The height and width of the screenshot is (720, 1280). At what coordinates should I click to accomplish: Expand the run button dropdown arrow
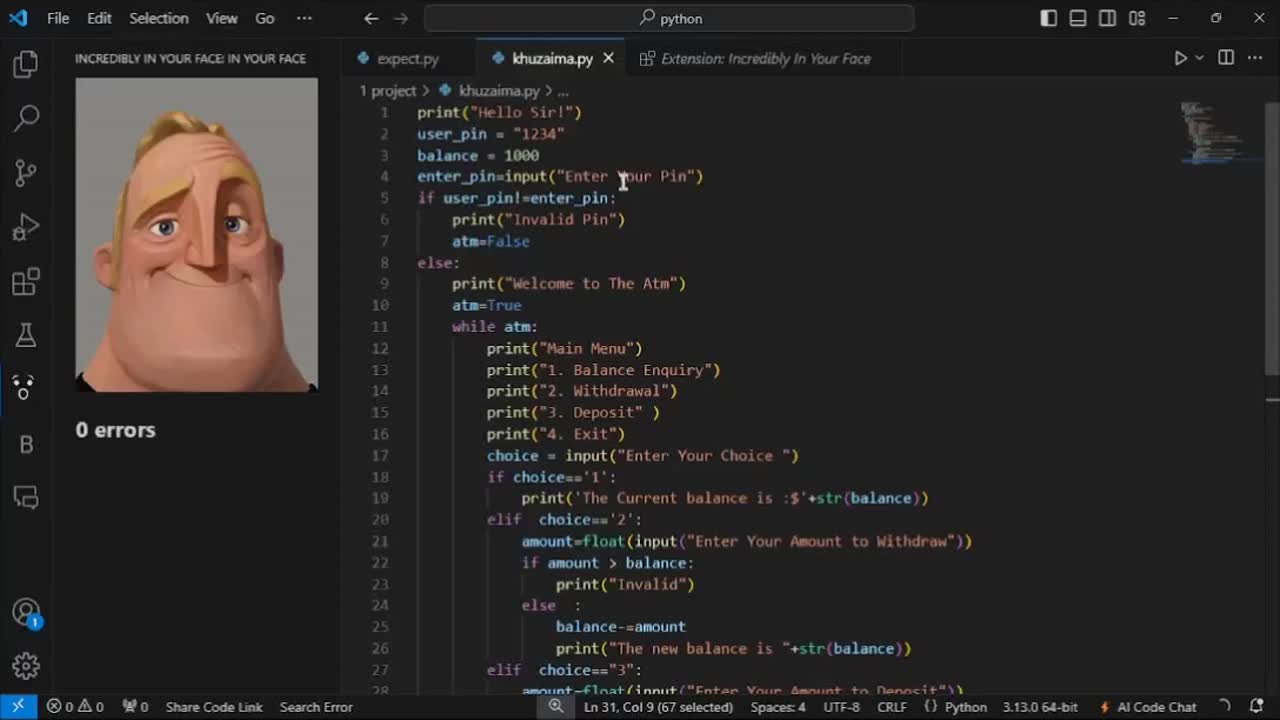click(x=1199, y=58)
